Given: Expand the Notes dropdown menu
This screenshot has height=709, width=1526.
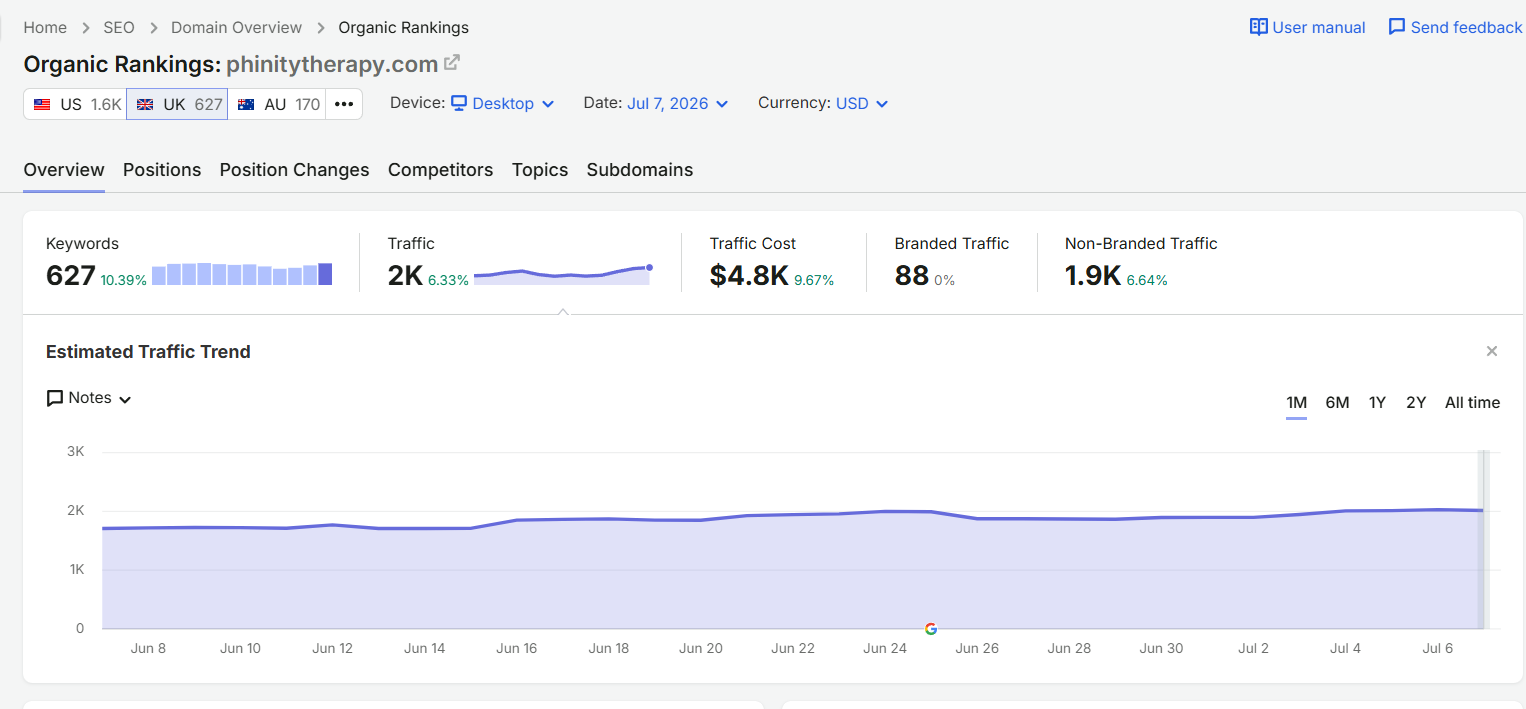Looking at the screenshot, I should 89,398.
